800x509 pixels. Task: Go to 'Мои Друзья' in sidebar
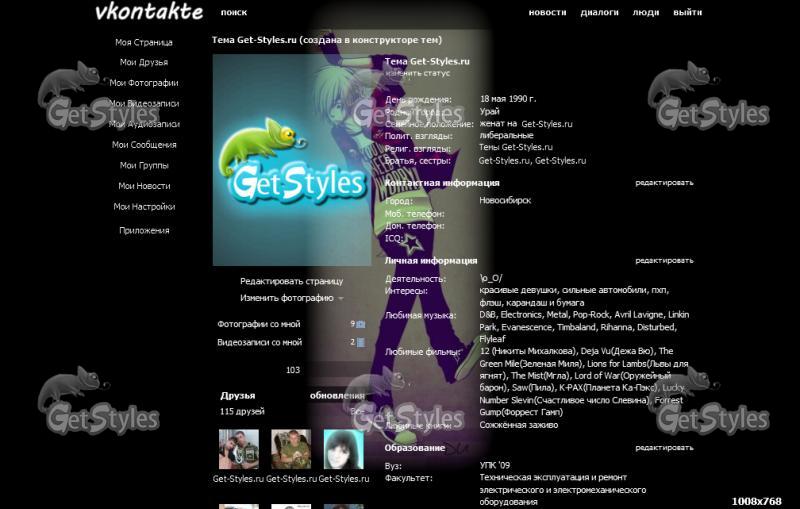pos(144,62)
